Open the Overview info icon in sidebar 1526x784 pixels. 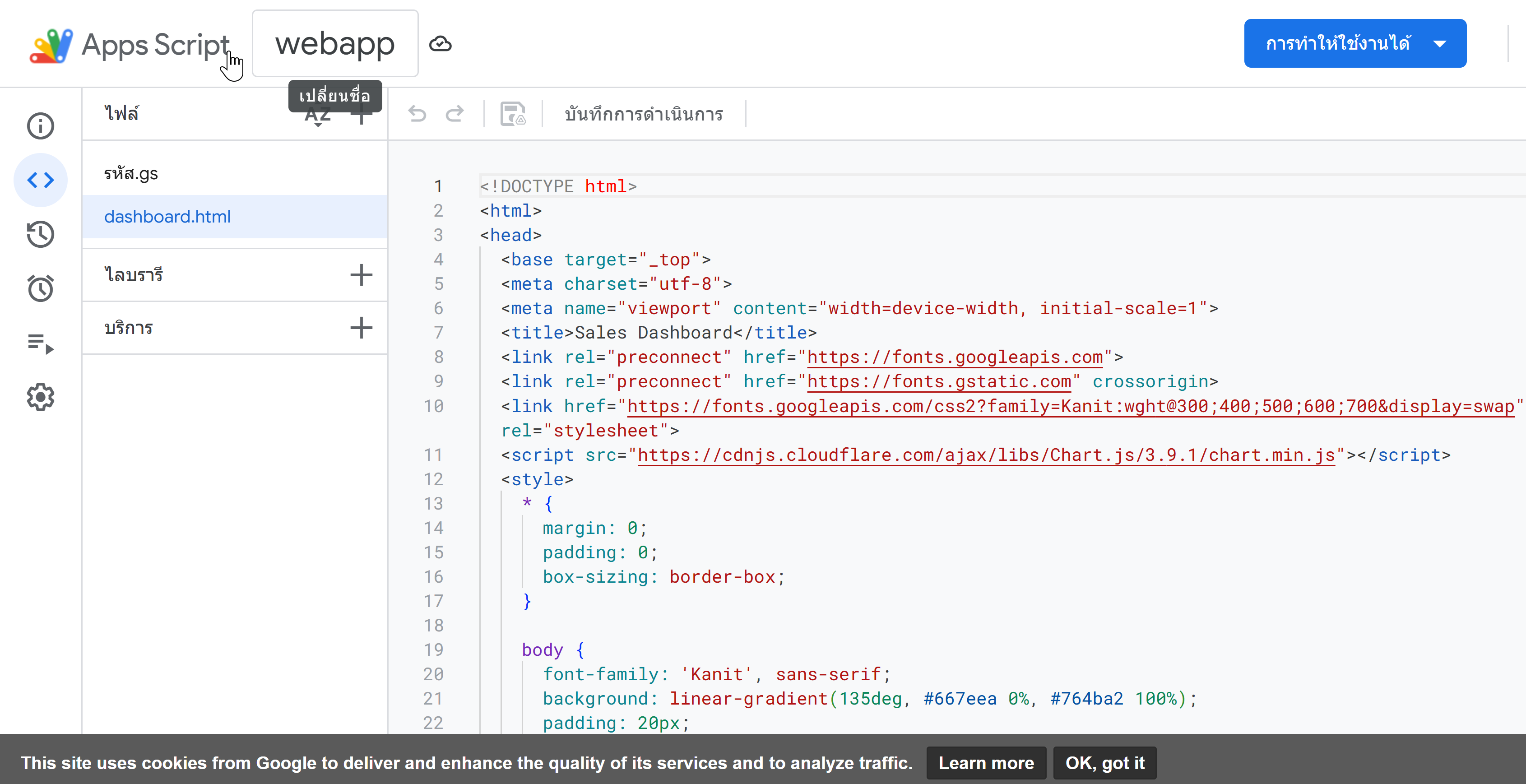coord(40,125)
